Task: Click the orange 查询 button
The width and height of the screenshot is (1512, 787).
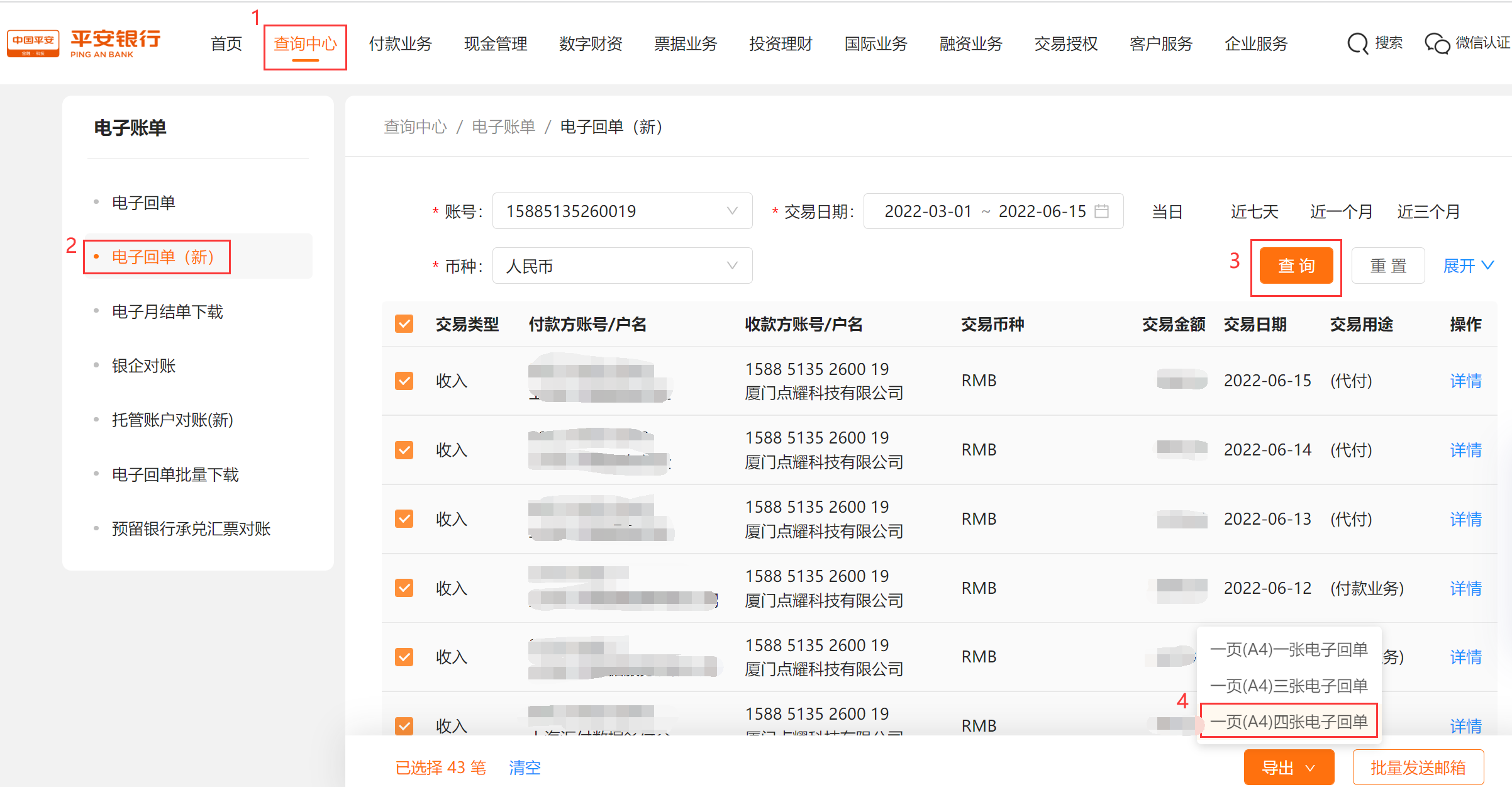Action: tap(1296, 266)
